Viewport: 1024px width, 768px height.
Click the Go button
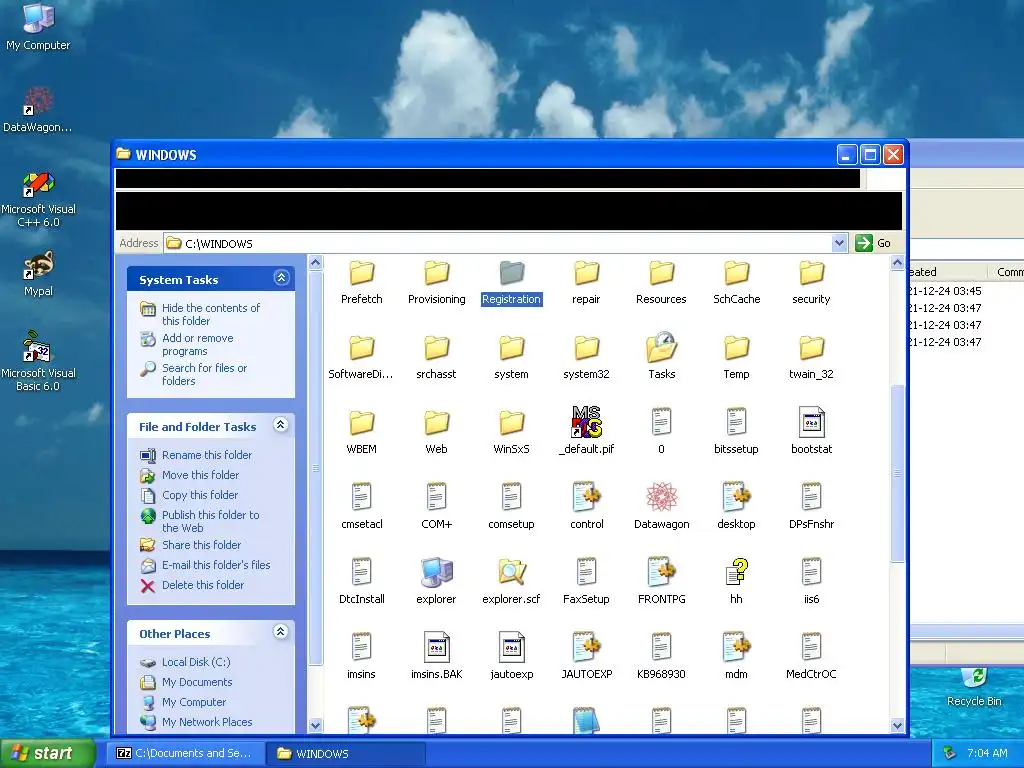point(873,243)
